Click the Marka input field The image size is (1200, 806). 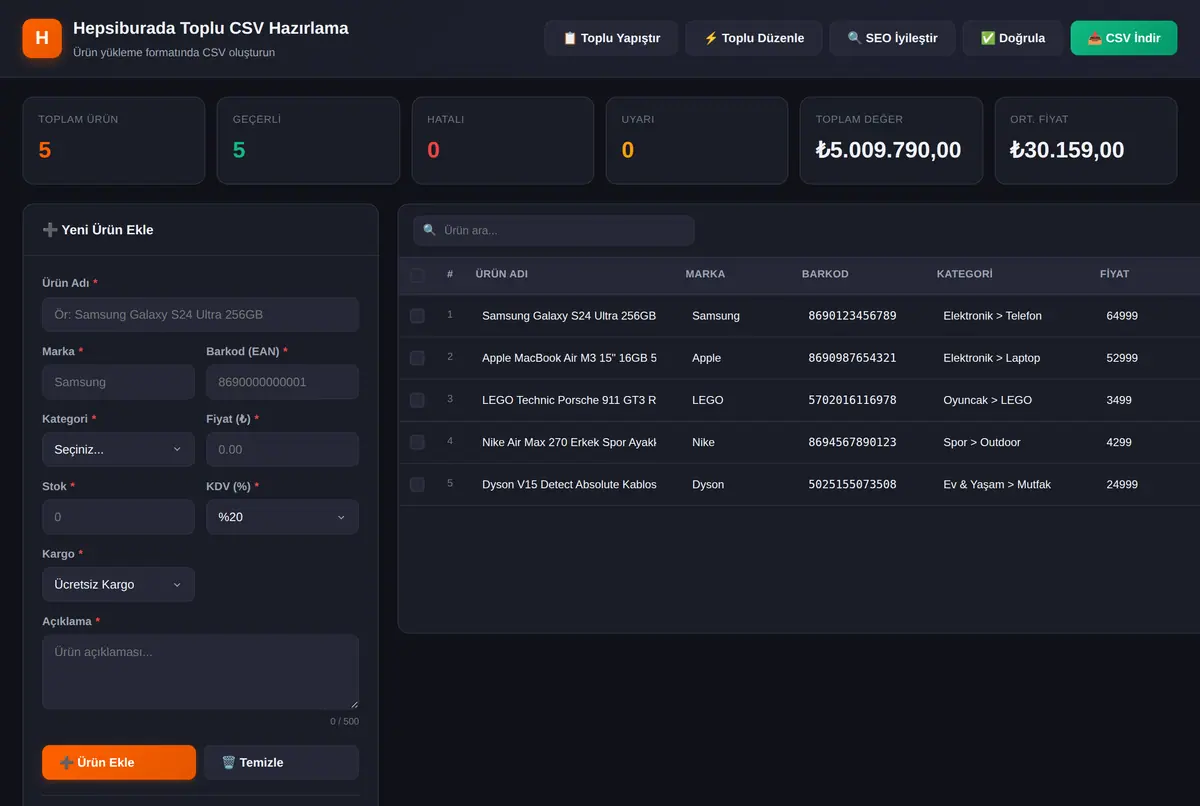[118, 382]
